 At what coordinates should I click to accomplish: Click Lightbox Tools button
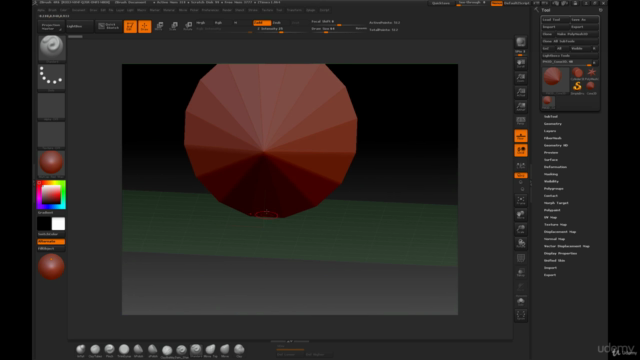click(x=570, y=56)
